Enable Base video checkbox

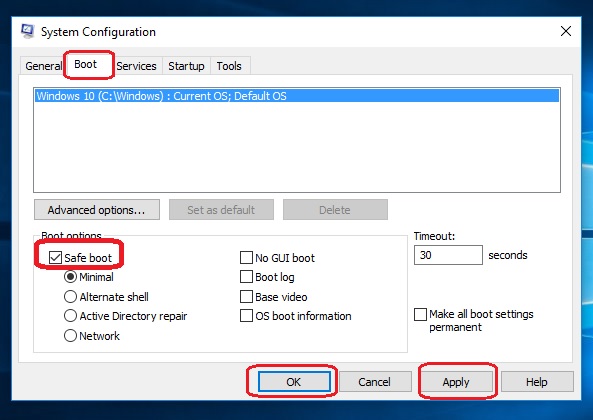pos(246,297)
